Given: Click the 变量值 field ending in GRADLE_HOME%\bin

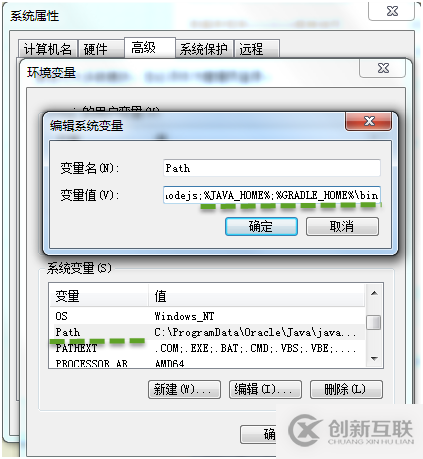Looking at the screenshot, I should click(272, 195).
